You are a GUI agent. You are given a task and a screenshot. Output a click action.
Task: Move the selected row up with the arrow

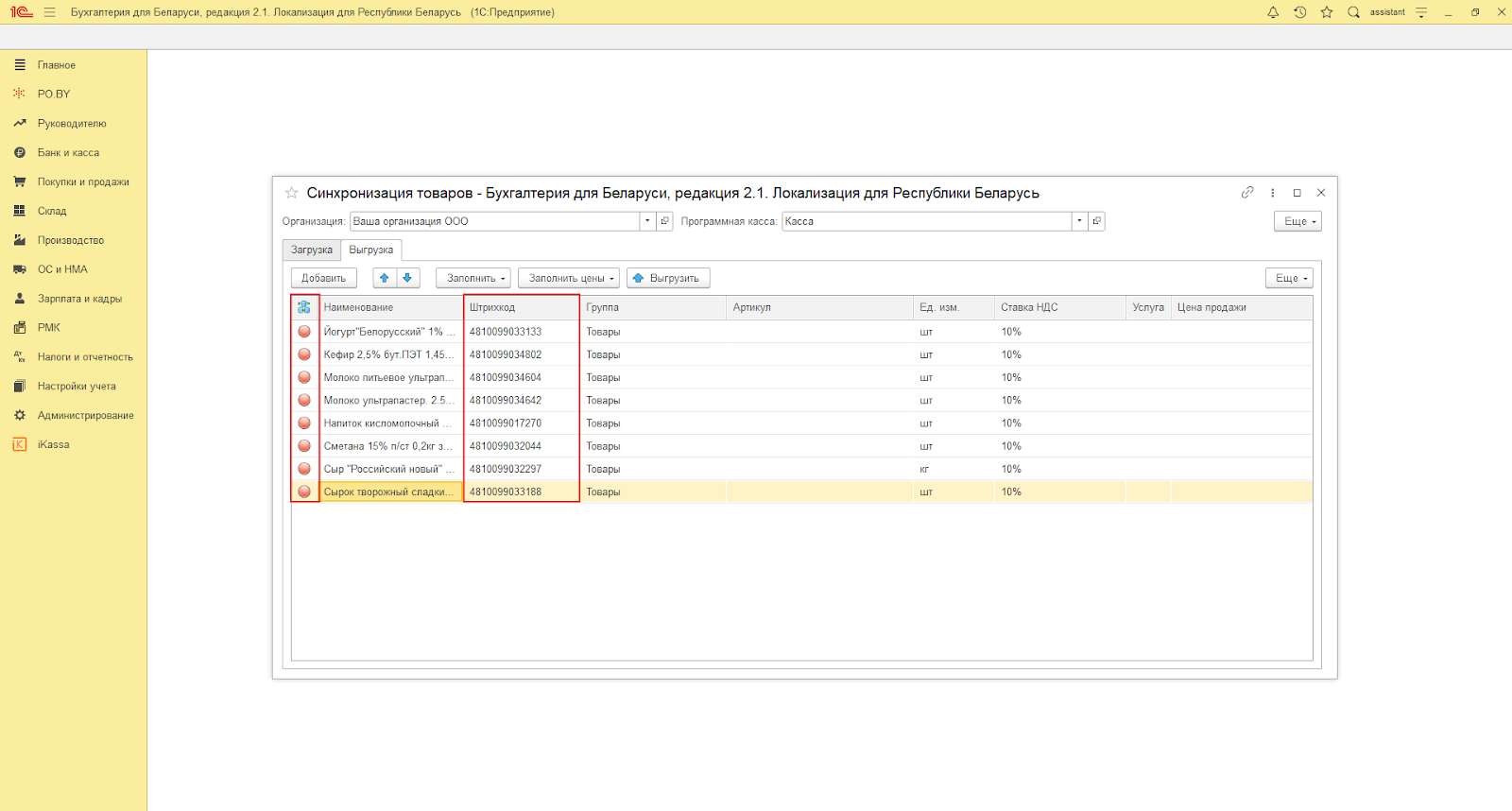pyautogui.click(x=385, y=278)
